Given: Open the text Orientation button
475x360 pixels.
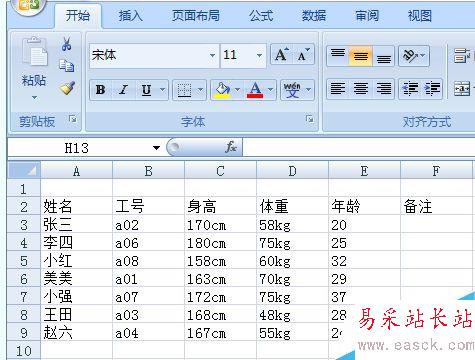Looking at the screenshot, I should click(x=414, y=56).
